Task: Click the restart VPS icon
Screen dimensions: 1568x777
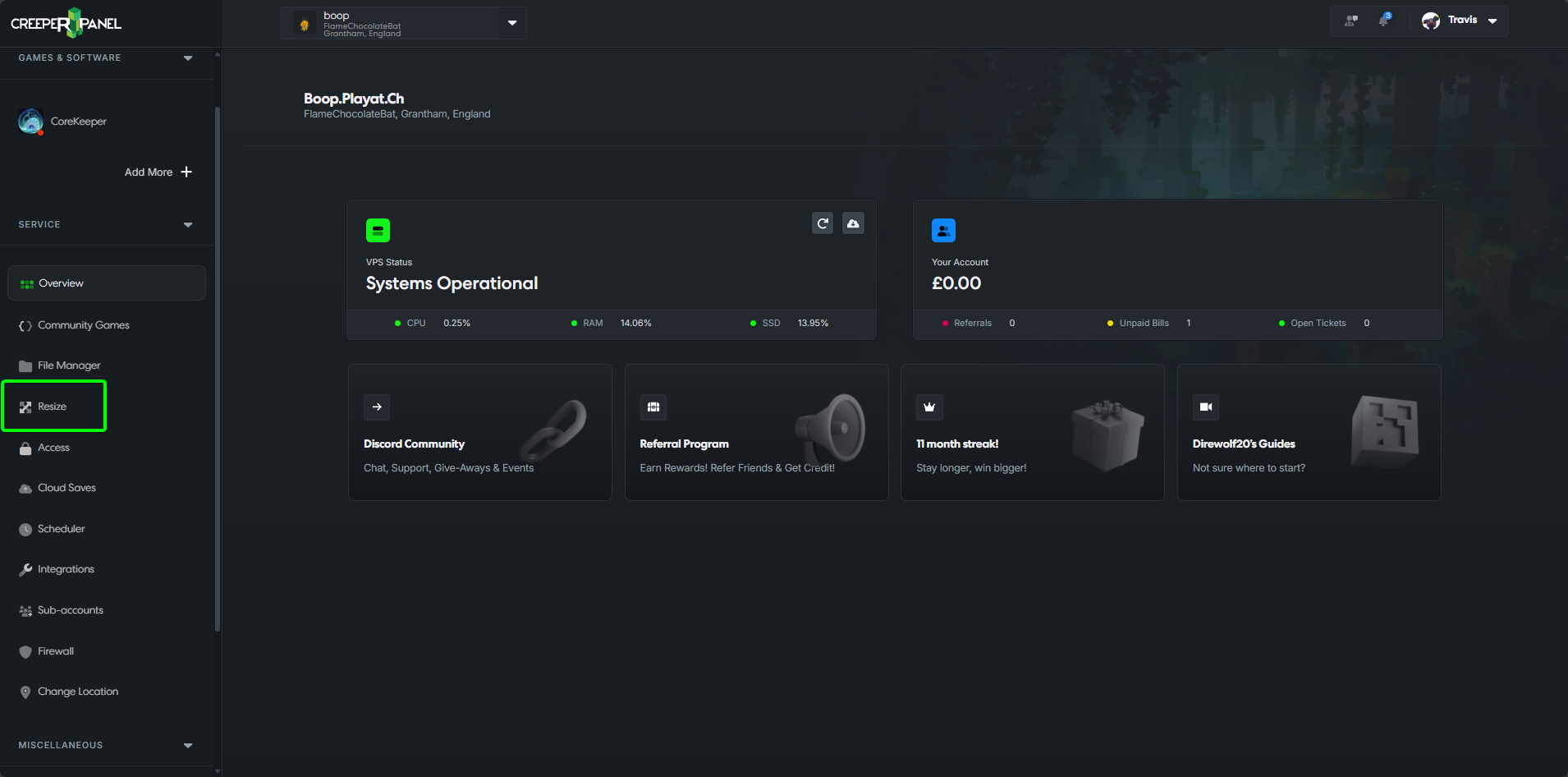Action: tap(822, 223)
